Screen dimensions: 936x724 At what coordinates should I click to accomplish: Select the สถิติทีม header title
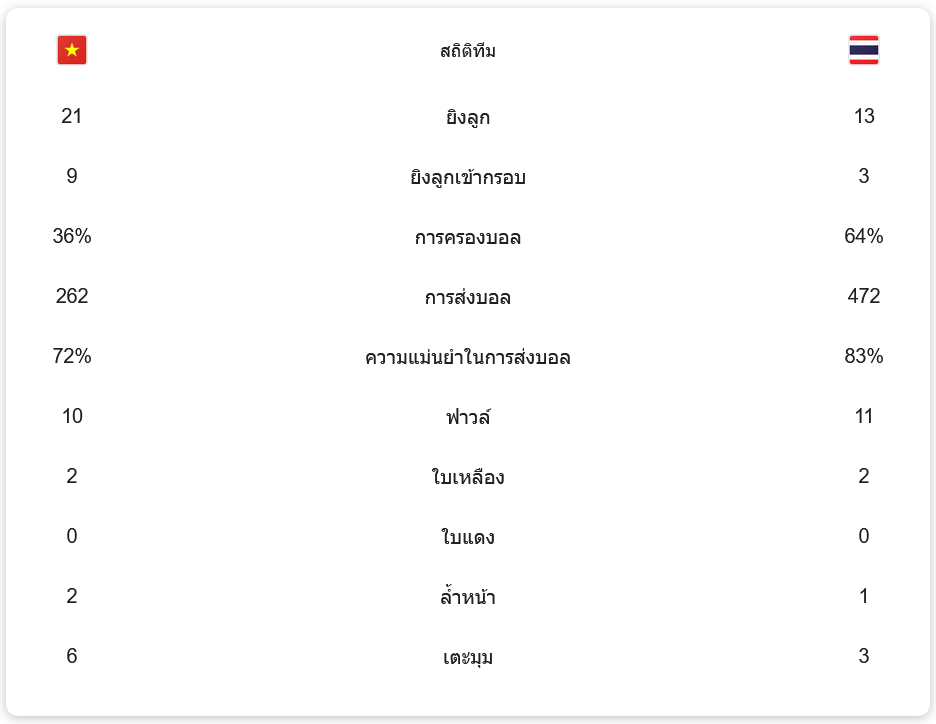click(468, 51)
